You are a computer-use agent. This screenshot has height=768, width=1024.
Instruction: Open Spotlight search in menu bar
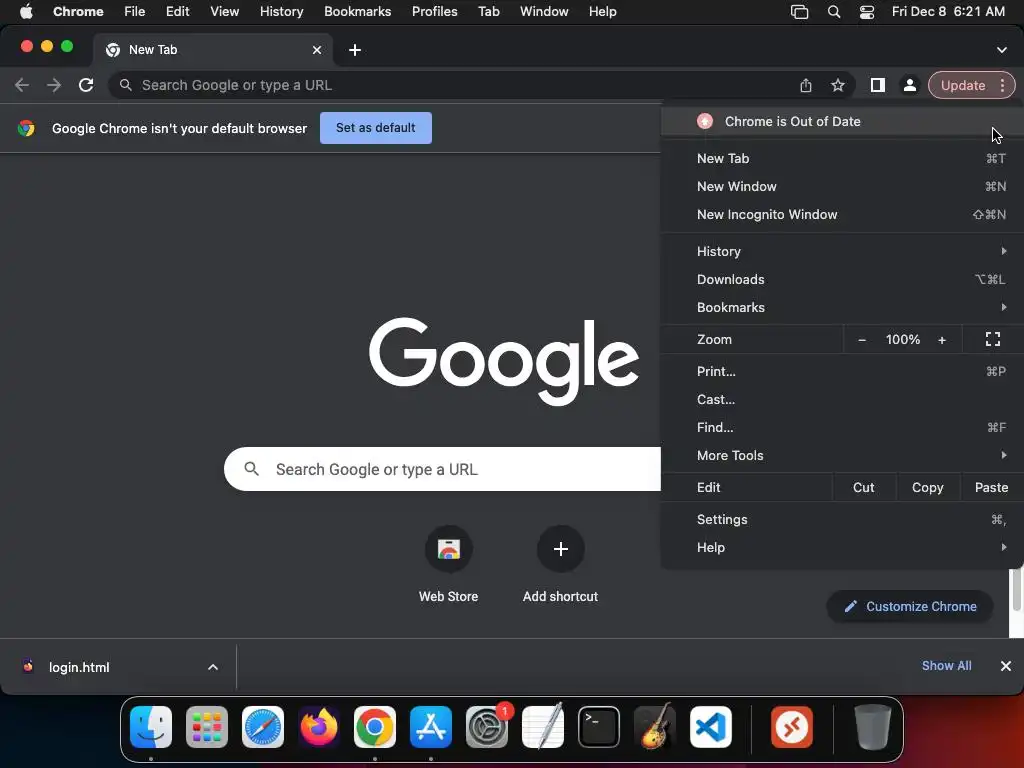click(x=834, y=12)
